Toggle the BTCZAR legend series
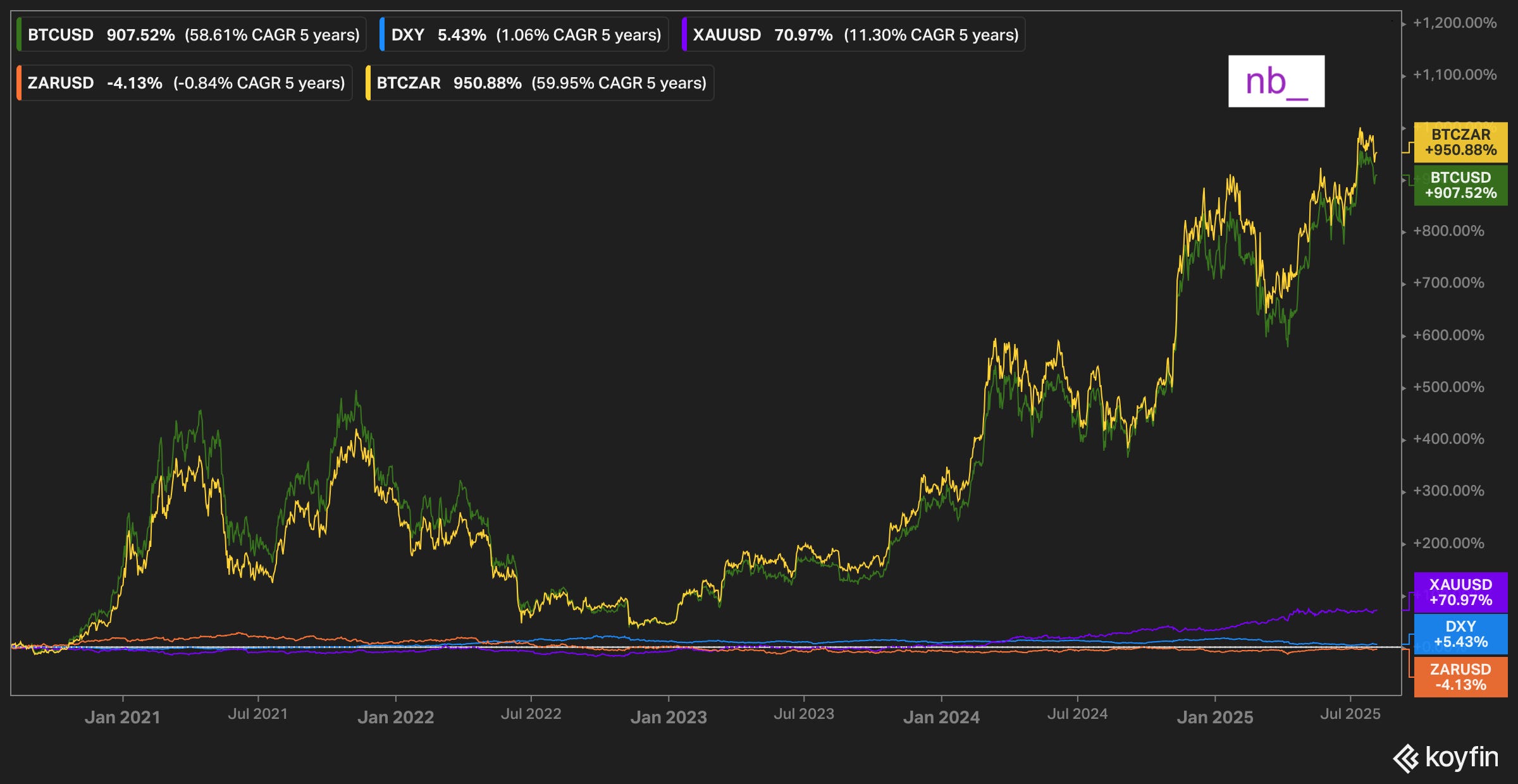Image resolution: width=1518 pixels, height=784 pixels. click(540, 83)
